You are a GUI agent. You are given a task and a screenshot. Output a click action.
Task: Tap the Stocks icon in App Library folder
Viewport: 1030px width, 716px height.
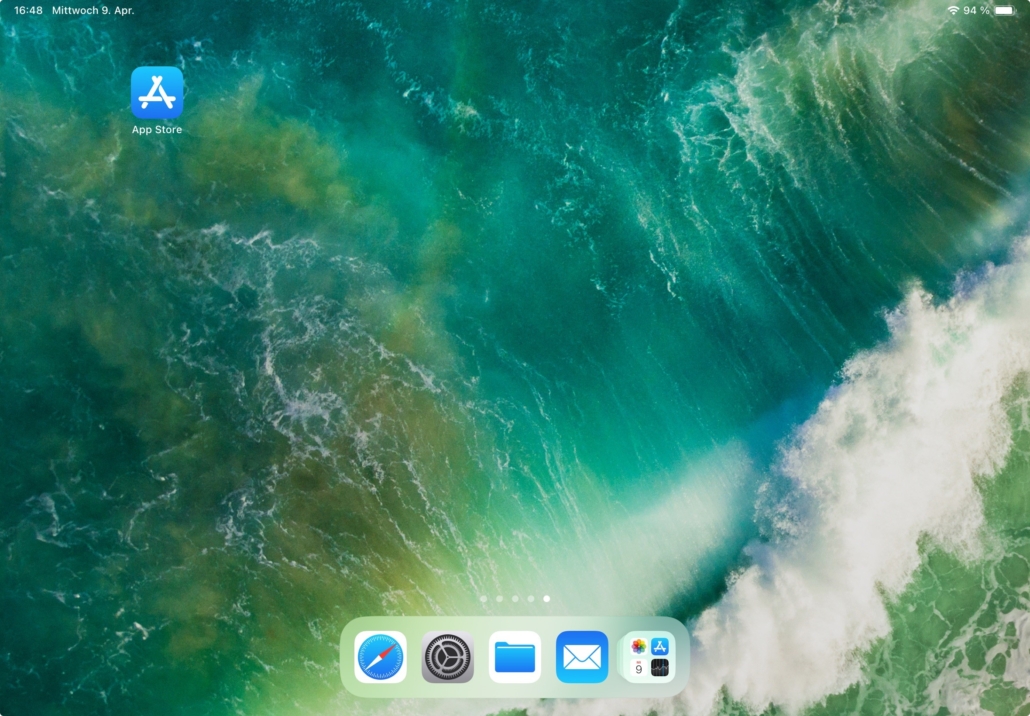[660, 668]
